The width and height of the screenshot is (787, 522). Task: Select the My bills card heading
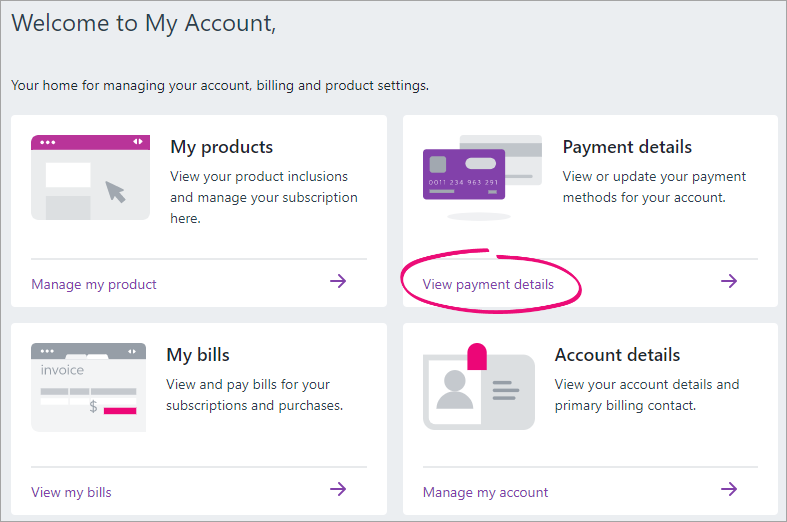pos(198,355)
